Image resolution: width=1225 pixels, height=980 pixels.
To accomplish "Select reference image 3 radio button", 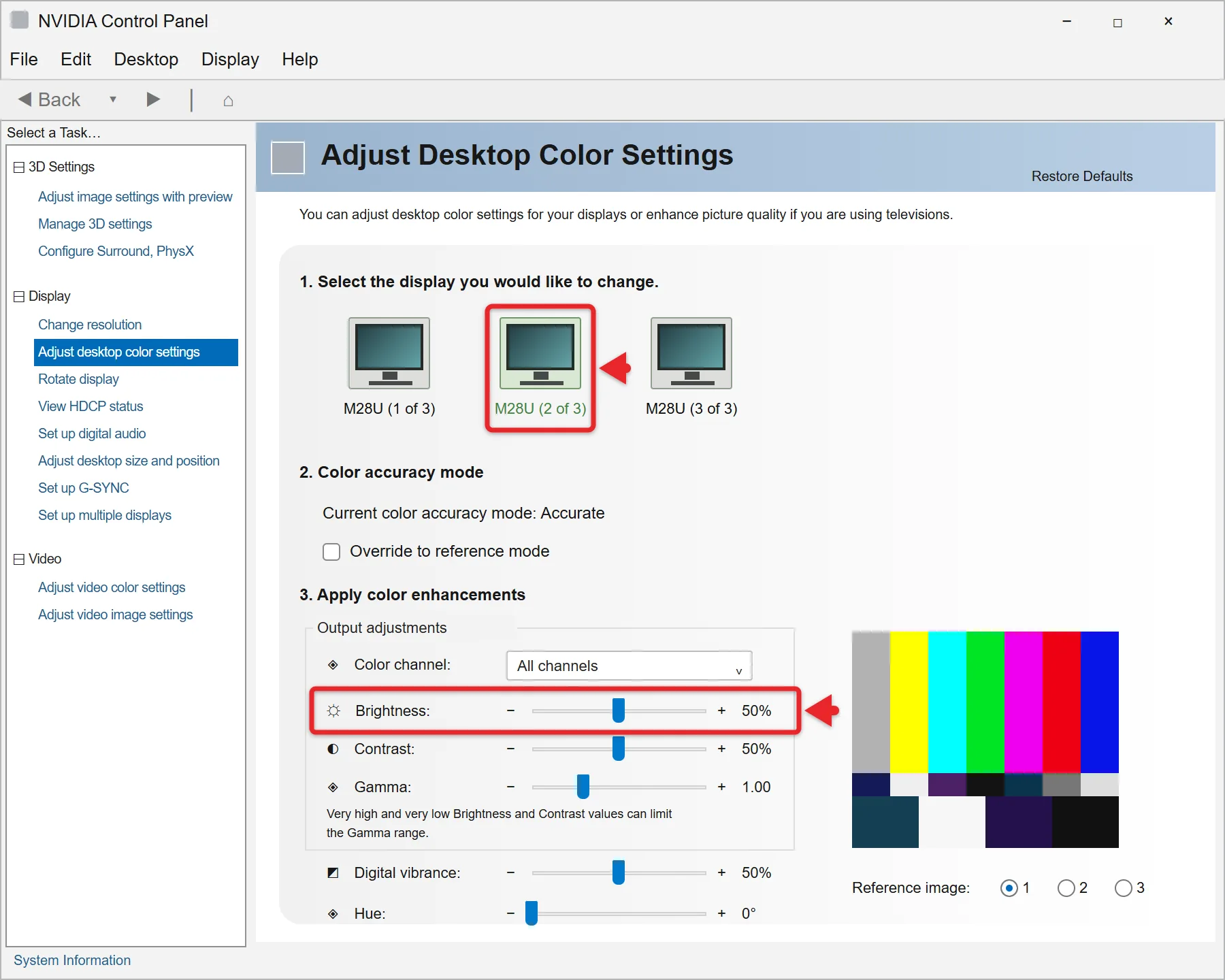I will coord(1124,888).
